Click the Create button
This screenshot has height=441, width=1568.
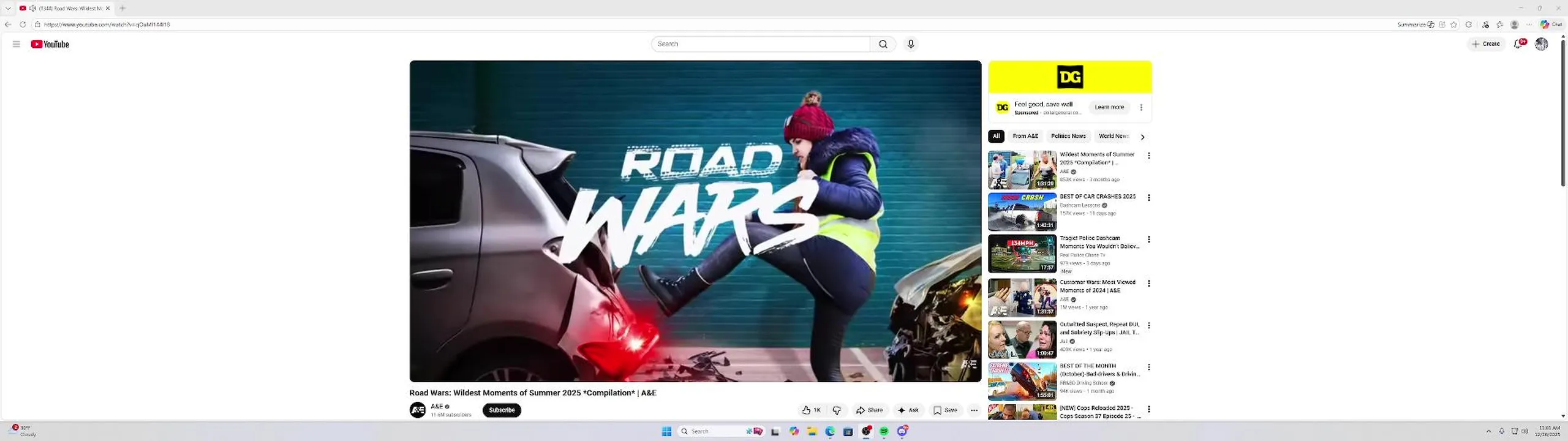(1486, 44)
